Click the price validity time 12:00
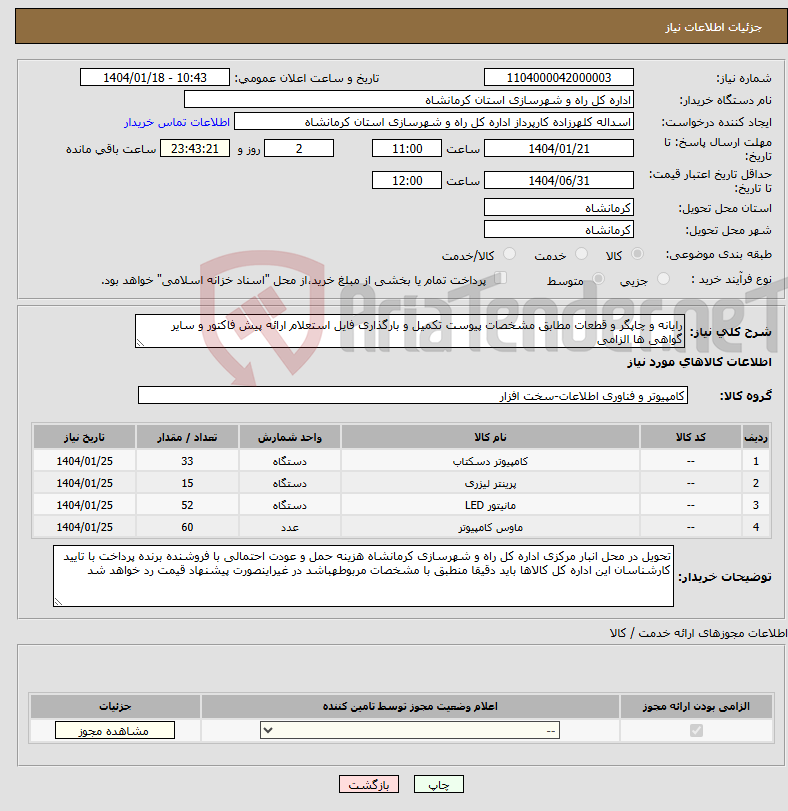 click(407, 180)
